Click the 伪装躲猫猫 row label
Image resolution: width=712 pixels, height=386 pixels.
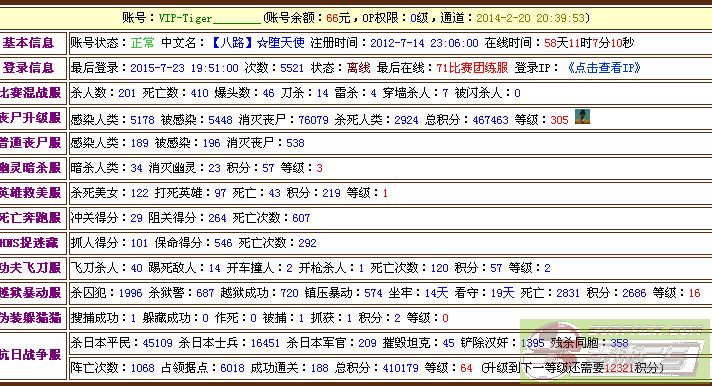[30, 318]
